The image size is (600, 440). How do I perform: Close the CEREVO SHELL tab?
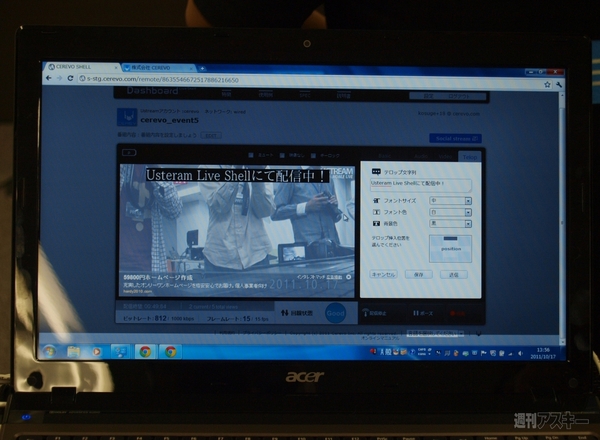(116, 68)
